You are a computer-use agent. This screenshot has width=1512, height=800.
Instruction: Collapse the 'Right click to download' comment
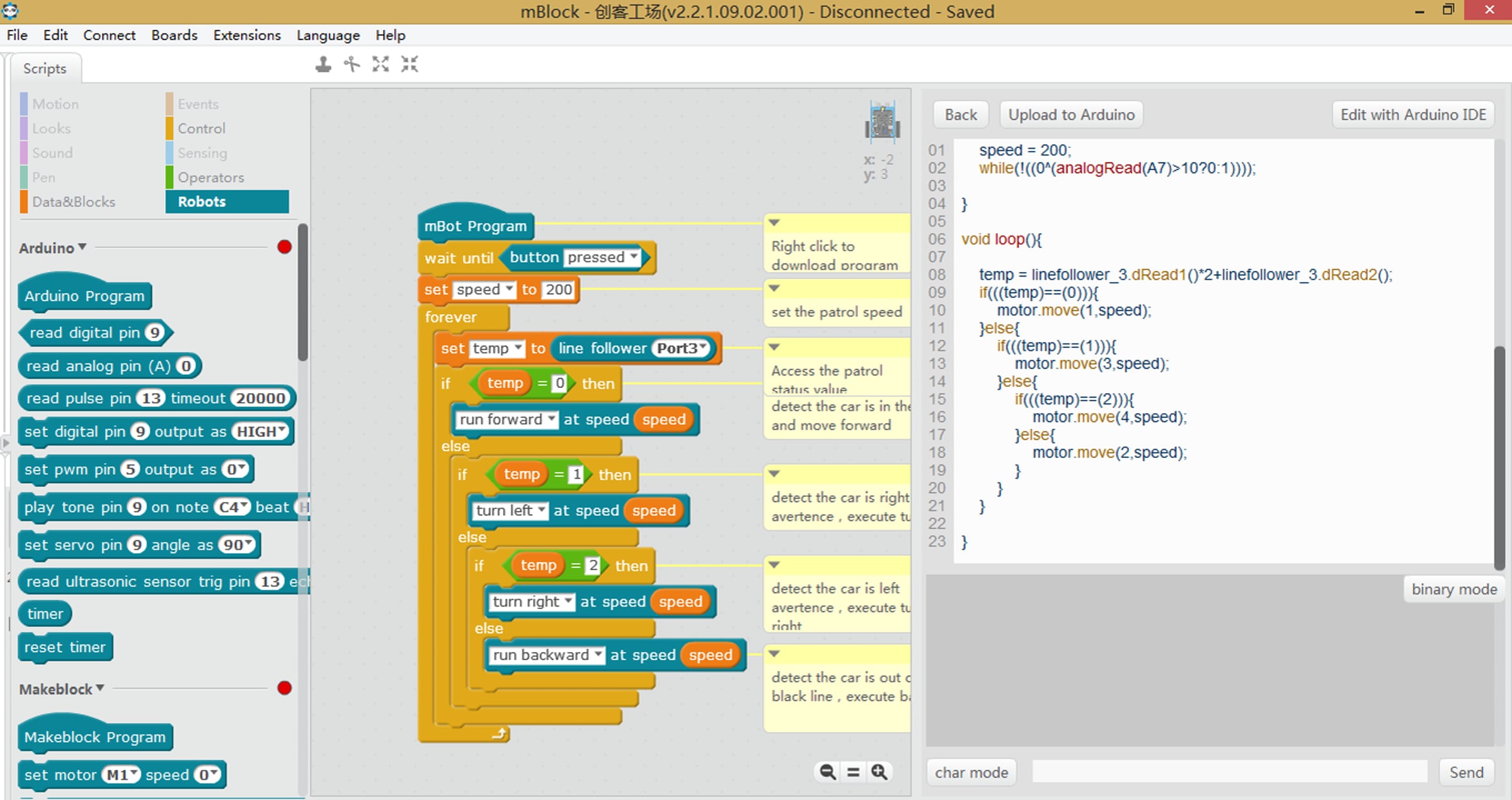(x=775, y=222)
